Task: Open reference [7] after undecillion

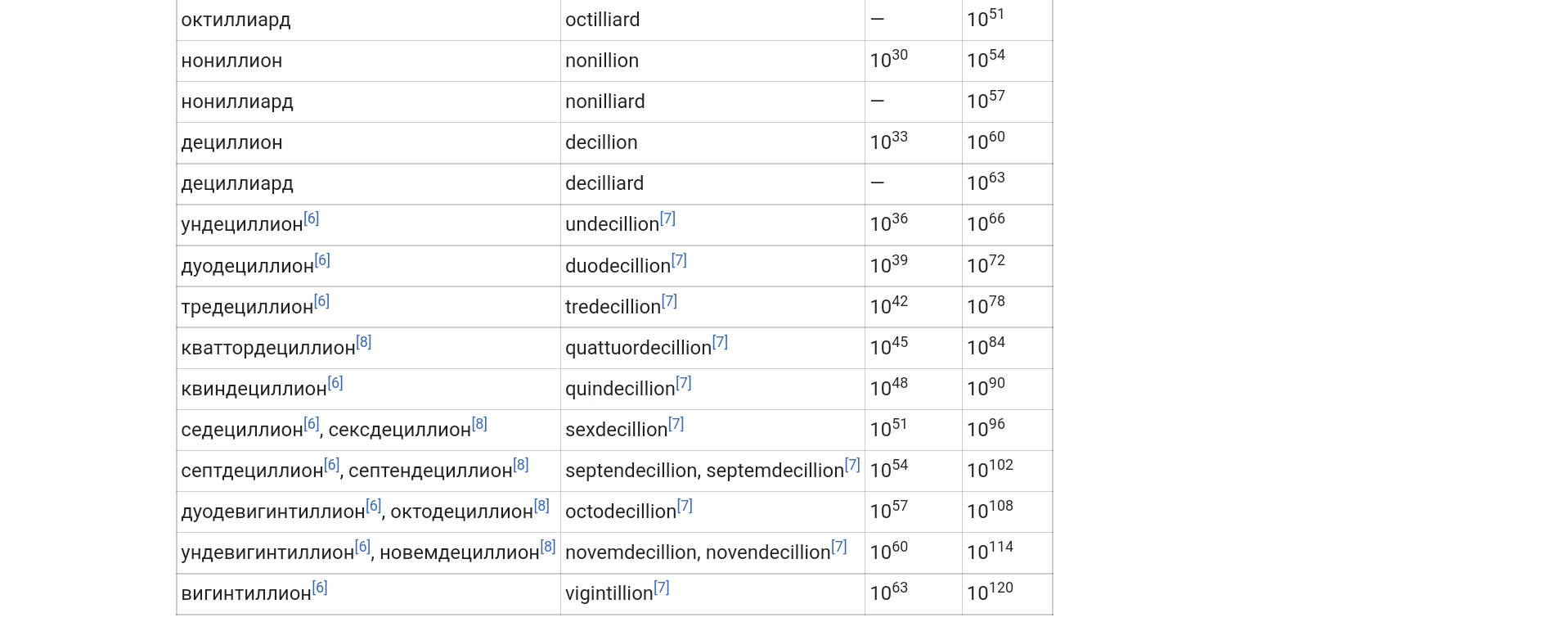Action: click(668, 219)
